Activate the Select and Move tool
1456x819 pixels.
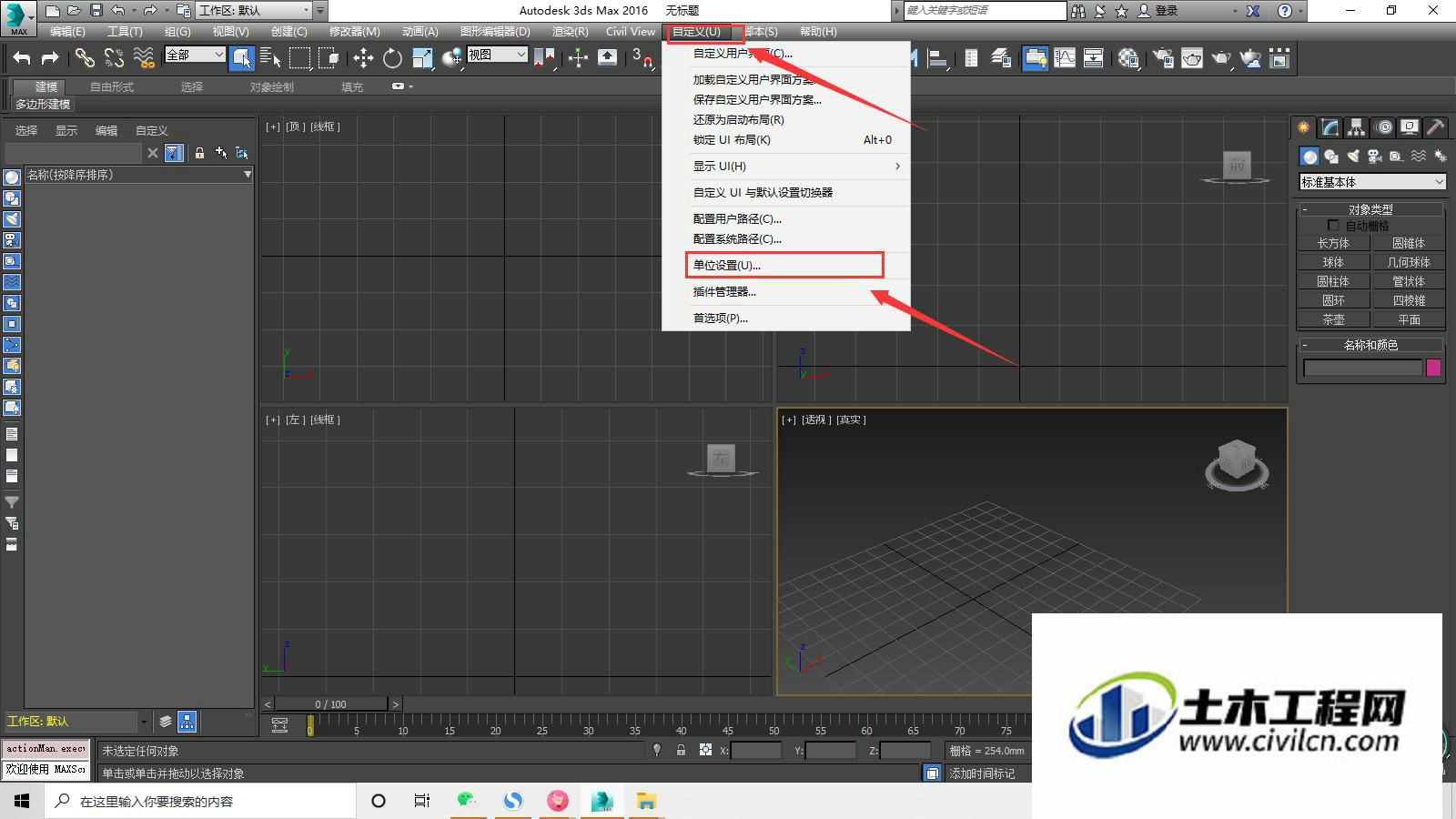click(363, 58)
